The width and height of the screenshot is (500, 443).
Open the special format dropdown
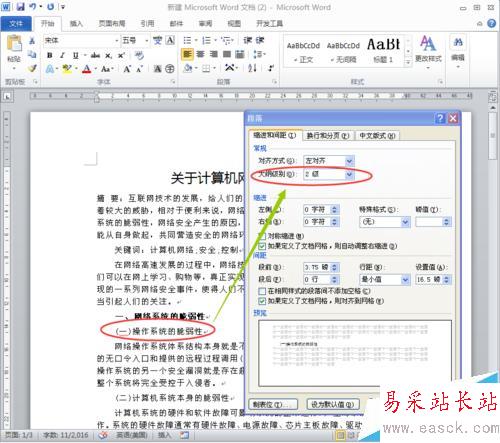(x=405, y=222)
